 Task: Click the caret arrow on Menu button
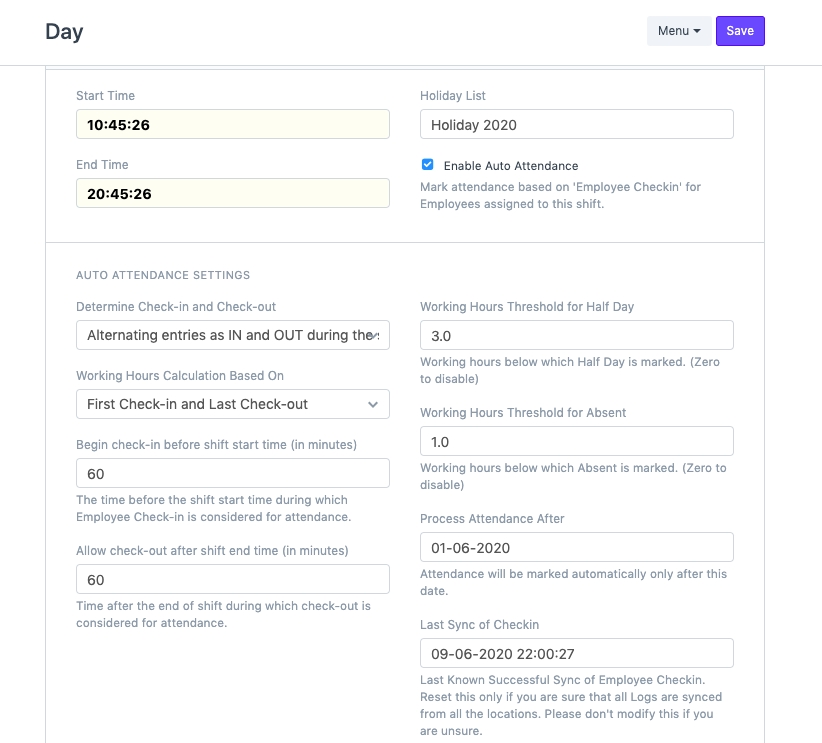[x=697, y=31]
